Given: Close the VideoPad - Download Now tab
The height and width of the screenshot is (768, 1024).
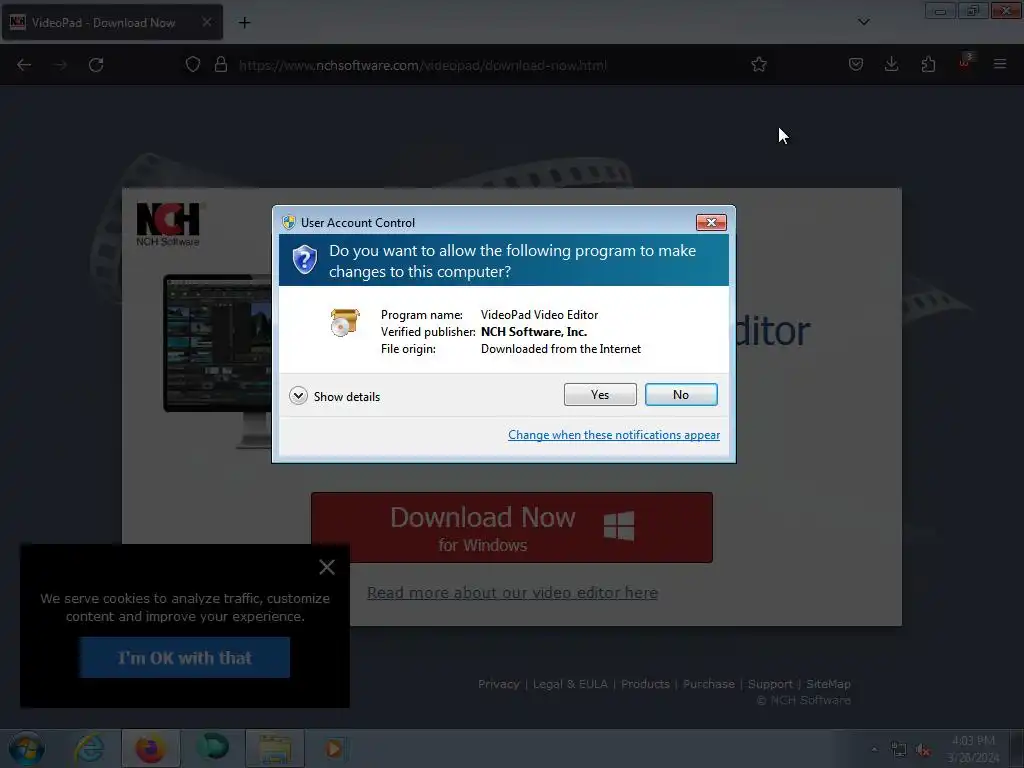Looking at the screenshot, I should coord(206,22).
